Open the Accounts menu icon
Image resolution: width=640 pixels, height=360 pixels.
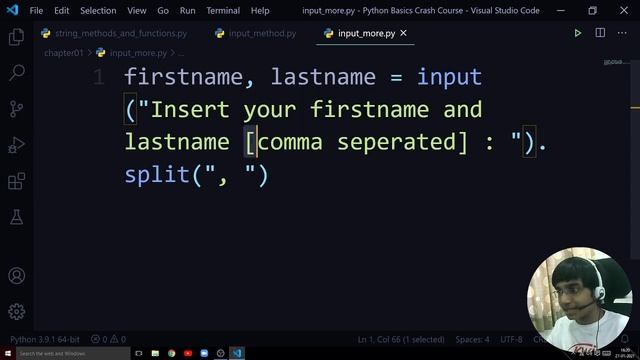(x=16, y=276)
